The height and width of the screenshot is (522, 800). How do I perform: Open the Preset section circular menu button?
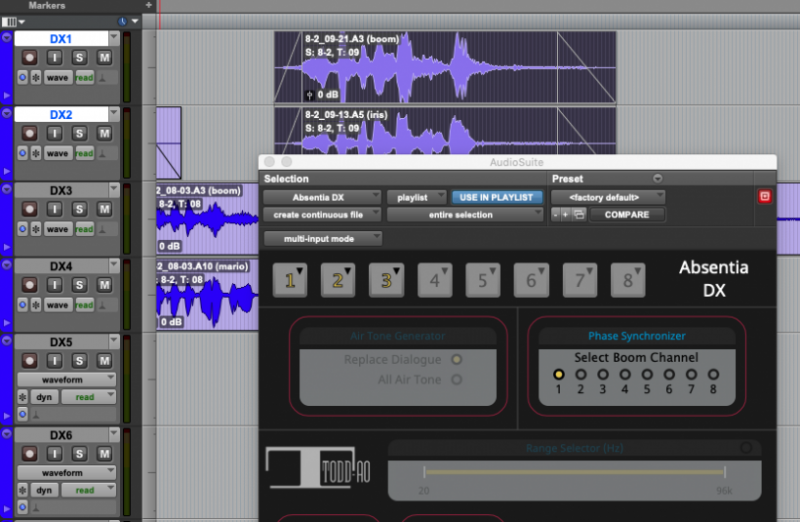[x=658, y=178]
